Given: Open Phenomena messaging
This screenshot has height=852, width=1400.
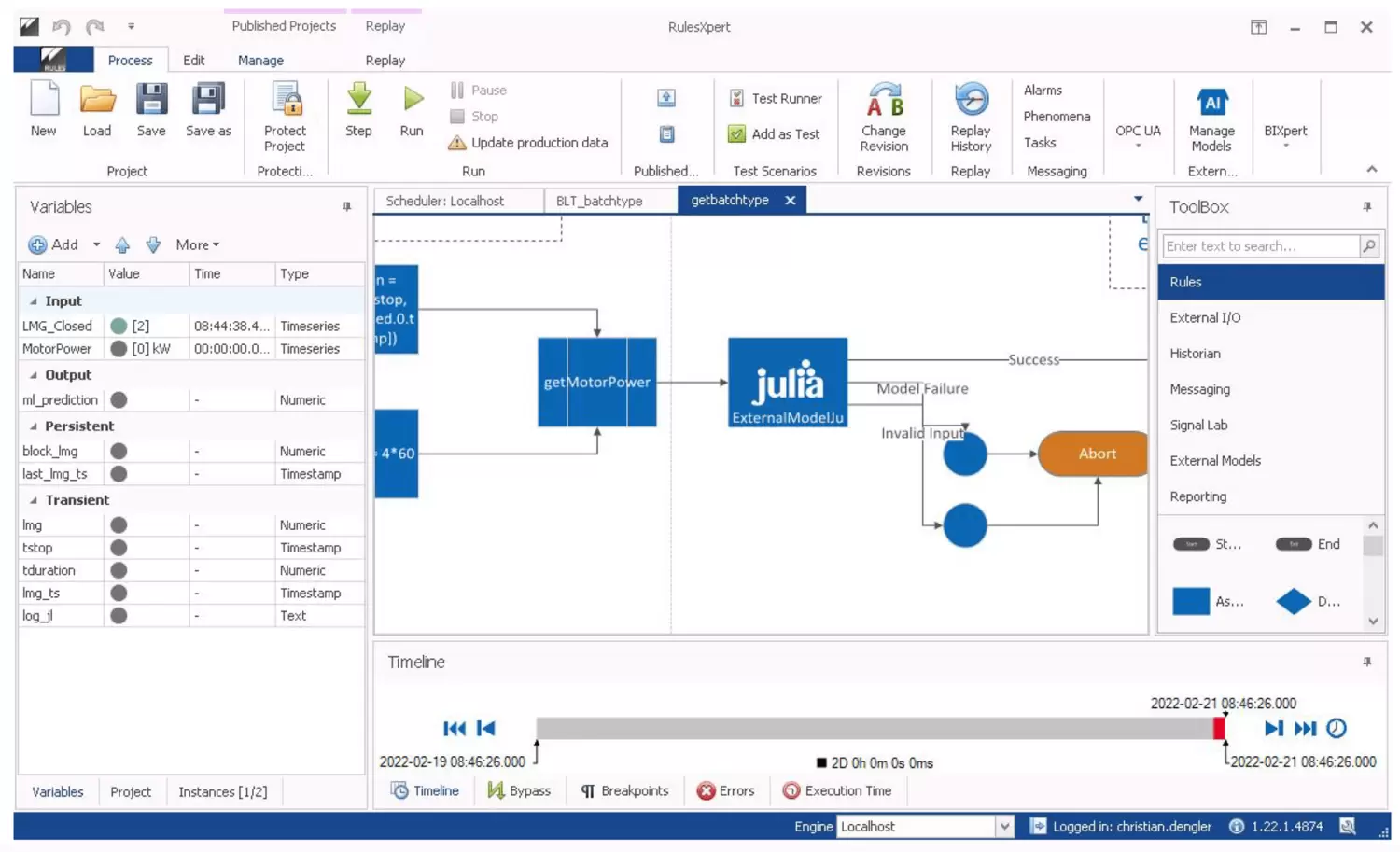Looking at the screenshot, I should [1057, 117].
